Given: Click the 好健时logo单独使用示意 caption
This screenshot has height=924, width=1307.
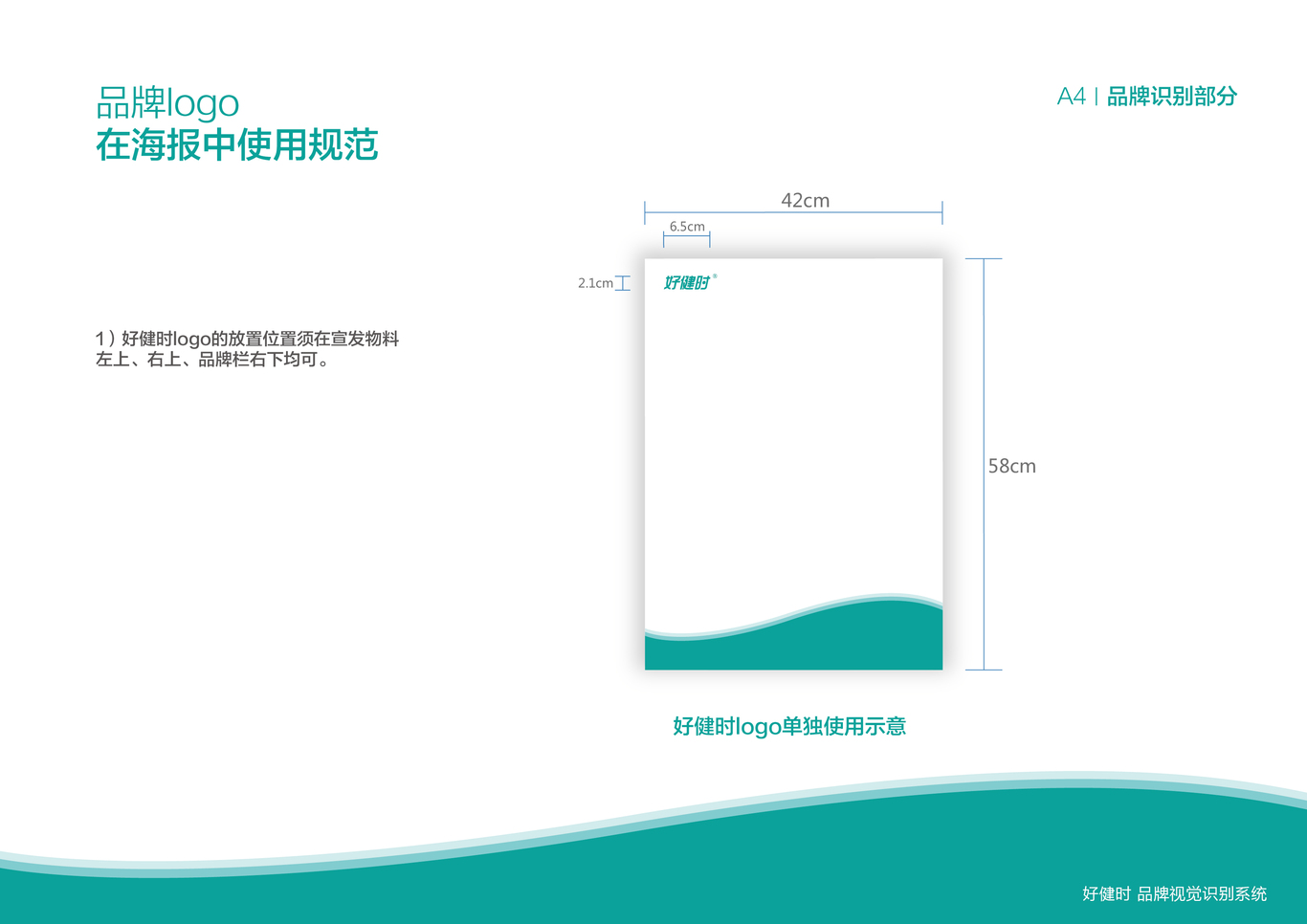Looking at the screenshot, I should pyautogui.click(x=789, y=727).
